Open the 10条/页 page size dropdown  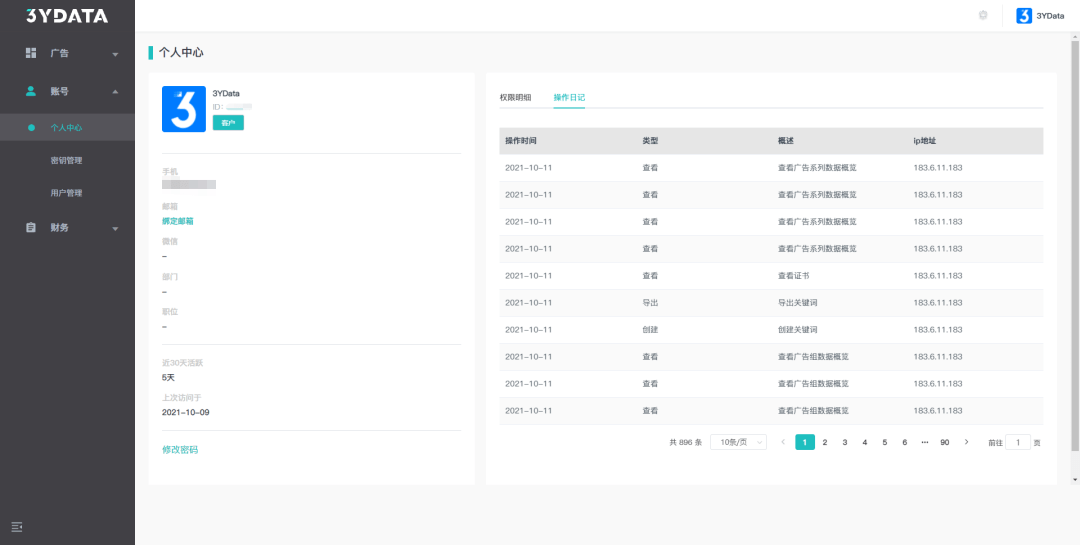(x=738, y=442)
